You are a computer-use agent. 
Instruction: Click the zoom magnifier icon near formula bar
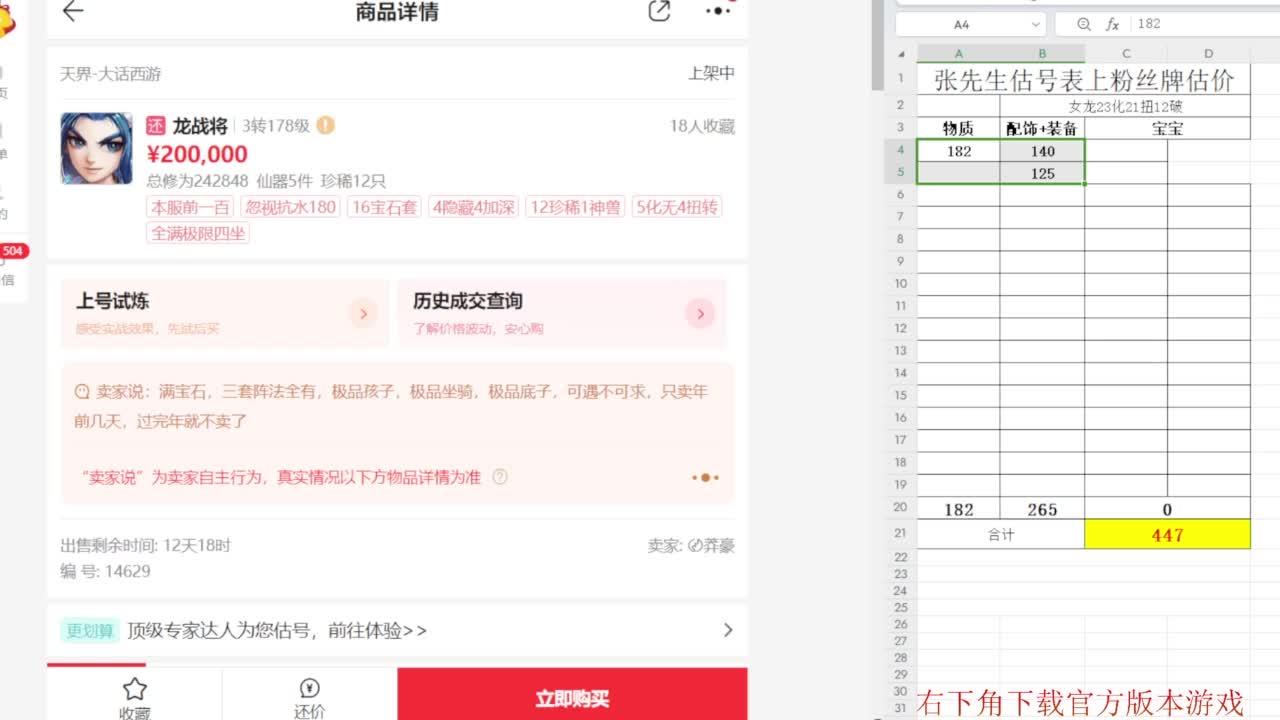point(1084,24)
